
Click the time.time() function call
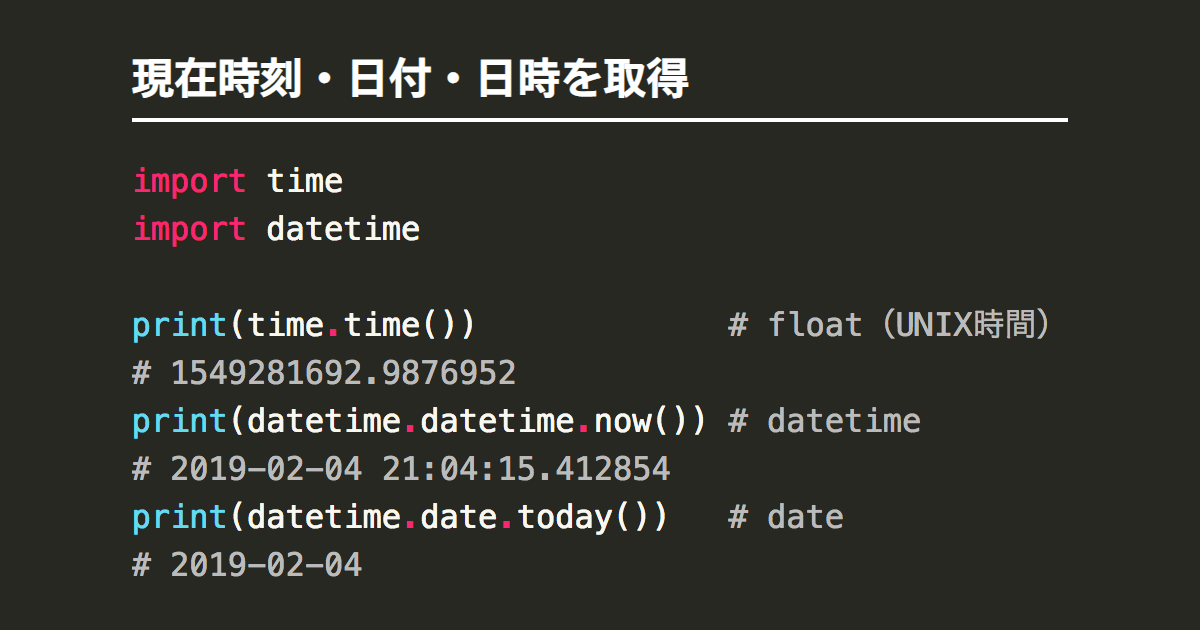pyautogui.click(x=352, y=325)
